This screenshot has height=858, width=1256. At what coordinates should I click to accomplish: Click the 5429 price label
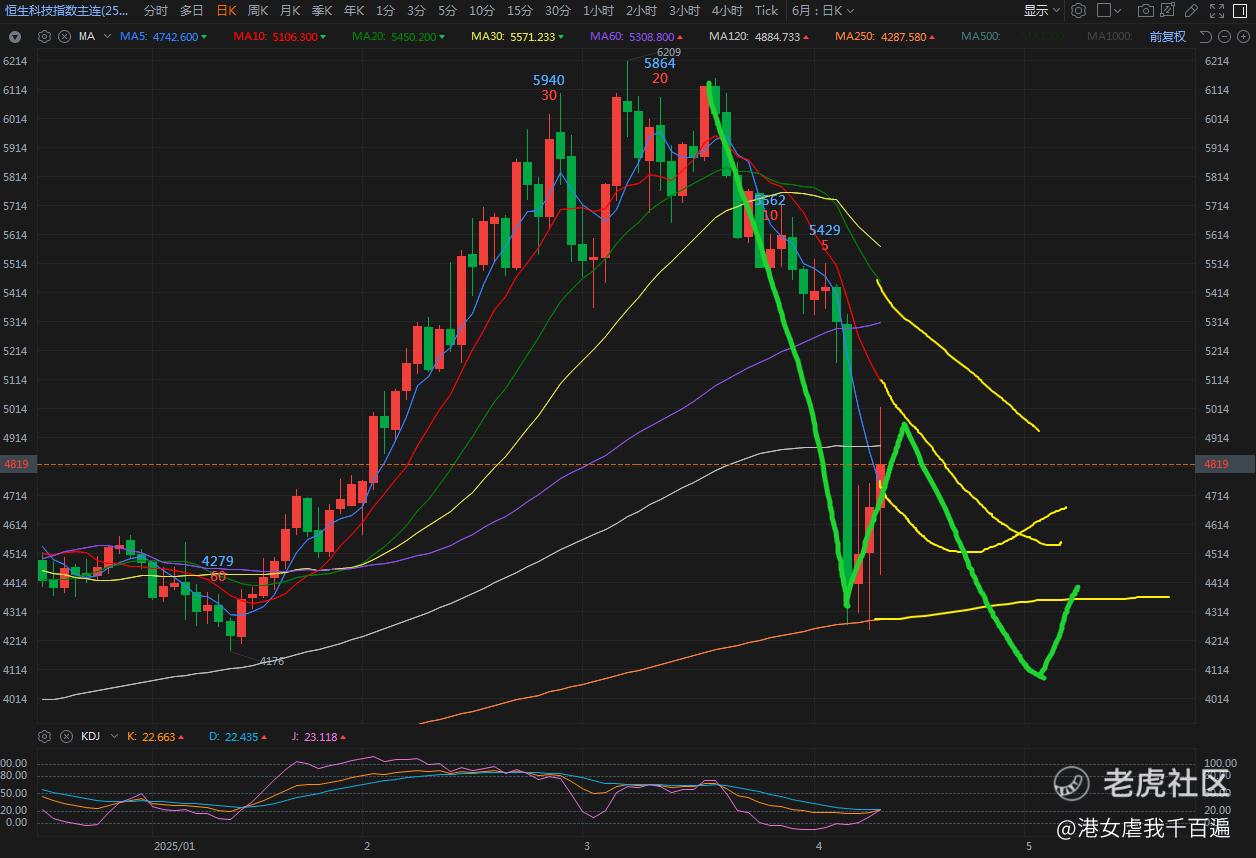825,230
